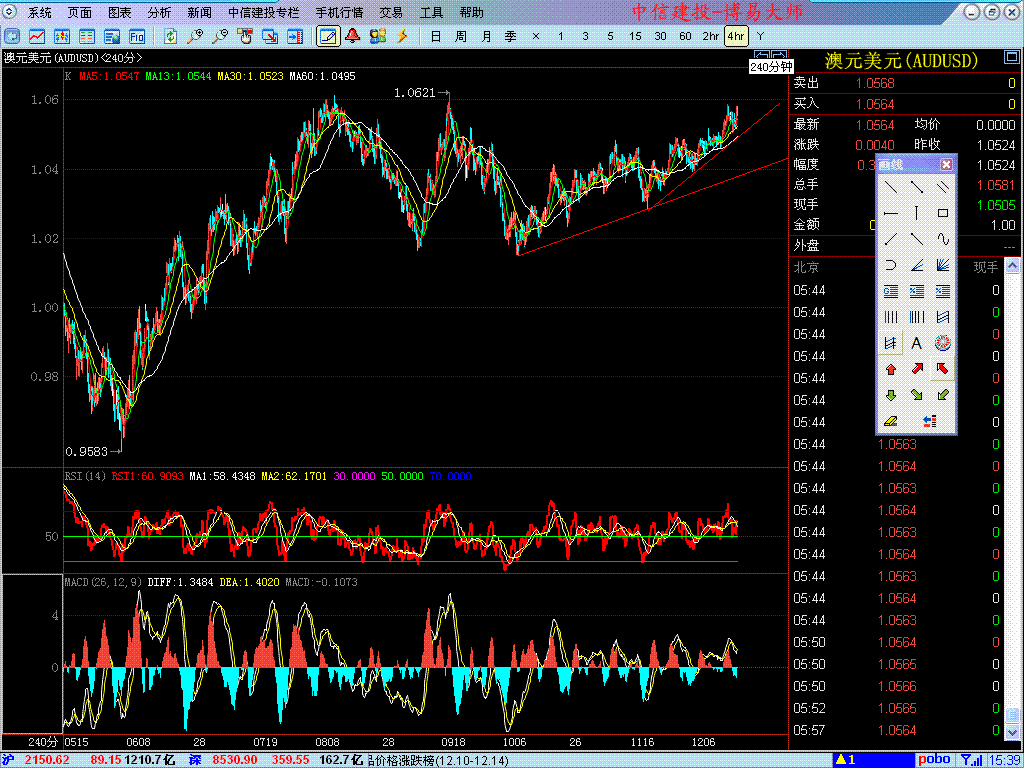
Task: Open the 页面 menu
Action: tap(80, 12)
